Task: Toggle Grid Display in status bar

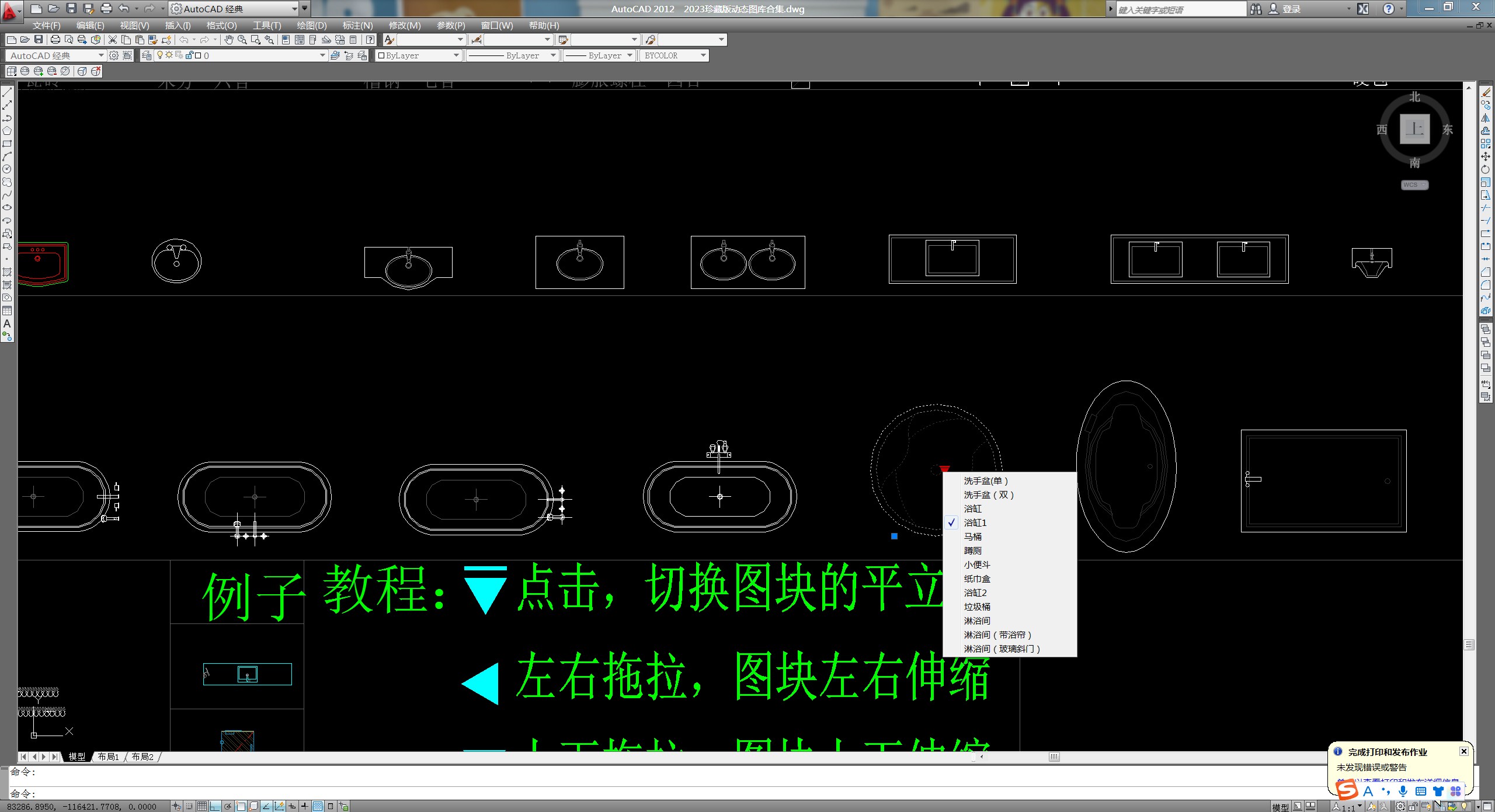Action: click(202, 806)
